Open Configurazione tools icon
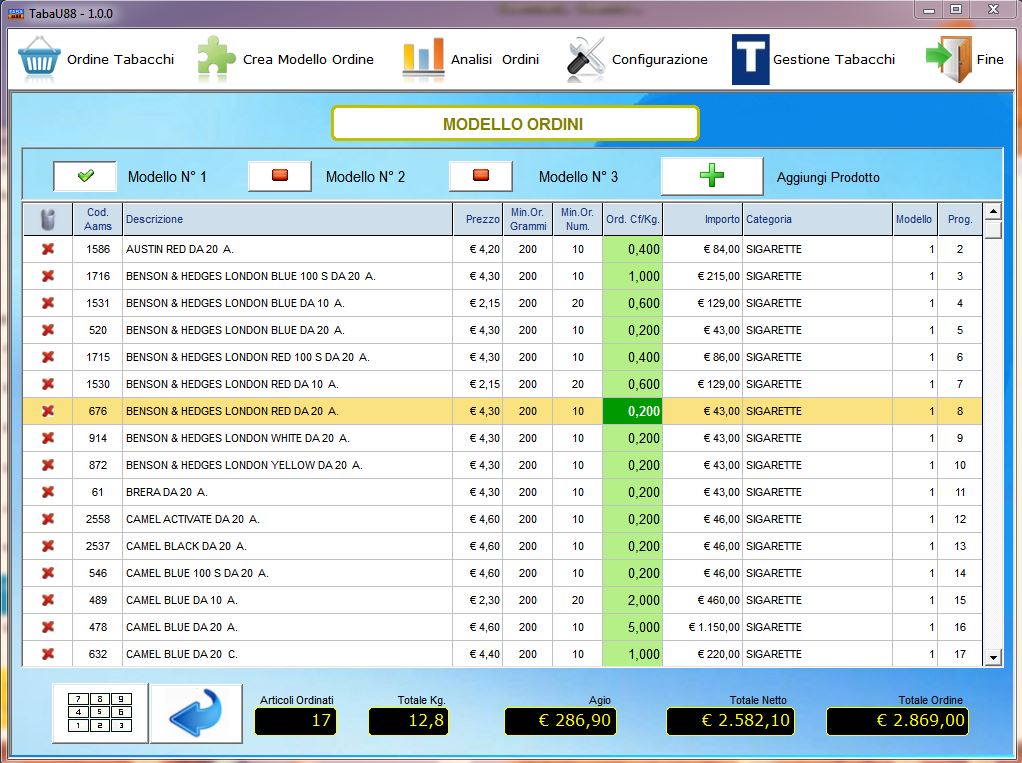1022x763 pixels. click(x=586, y=59)
